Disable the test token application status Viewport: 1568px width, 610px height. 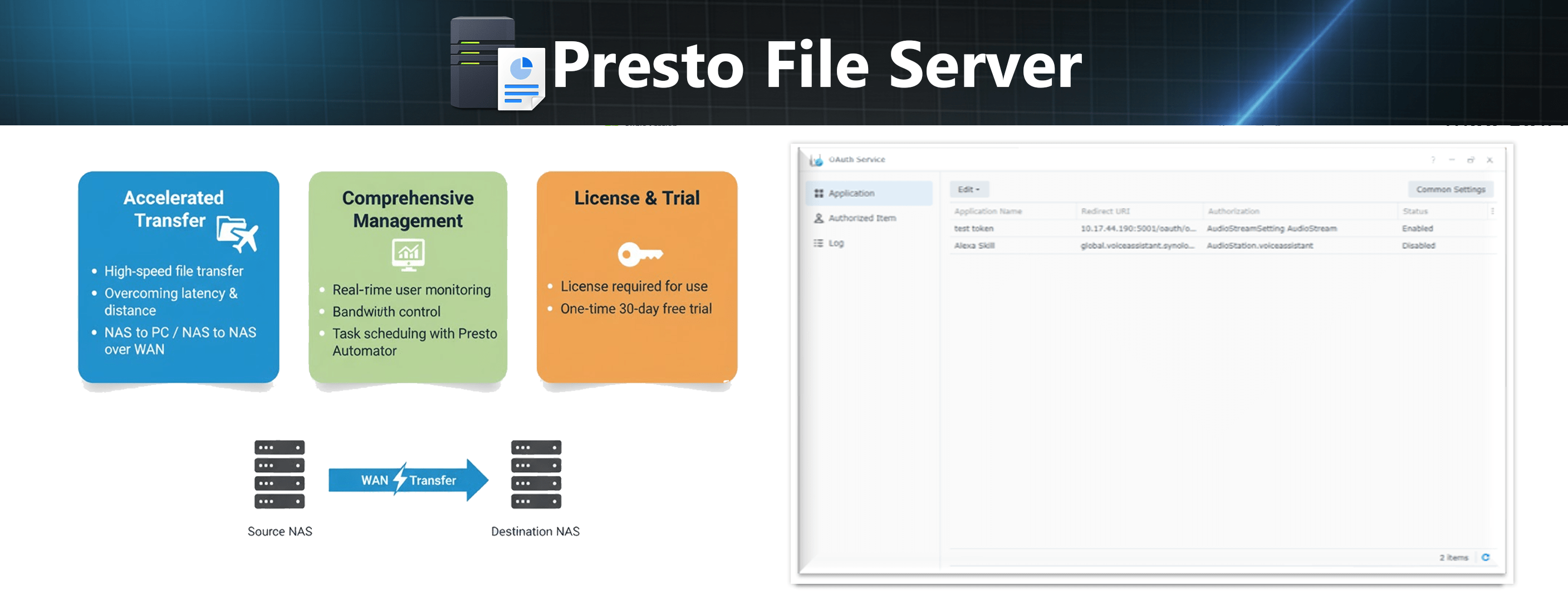pyautogui.click(x=1417, y=228)
